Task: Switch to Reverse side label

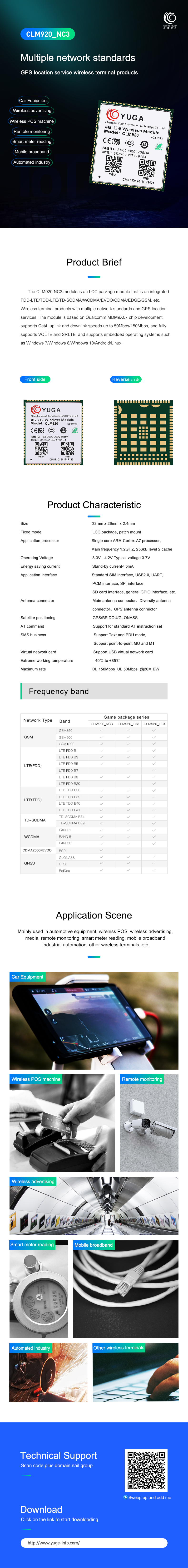Action: click(126, 379)
